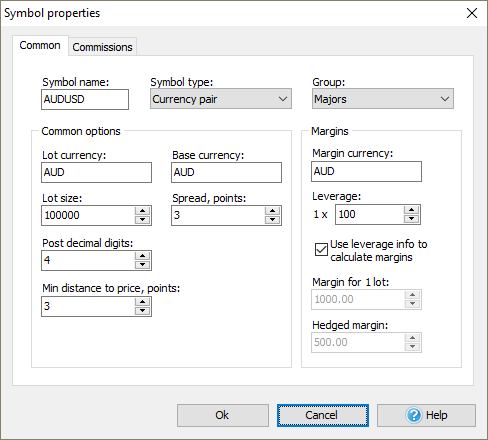Increase Spread points with up arrow
The image size is (488, 440).
click(273, 211)
